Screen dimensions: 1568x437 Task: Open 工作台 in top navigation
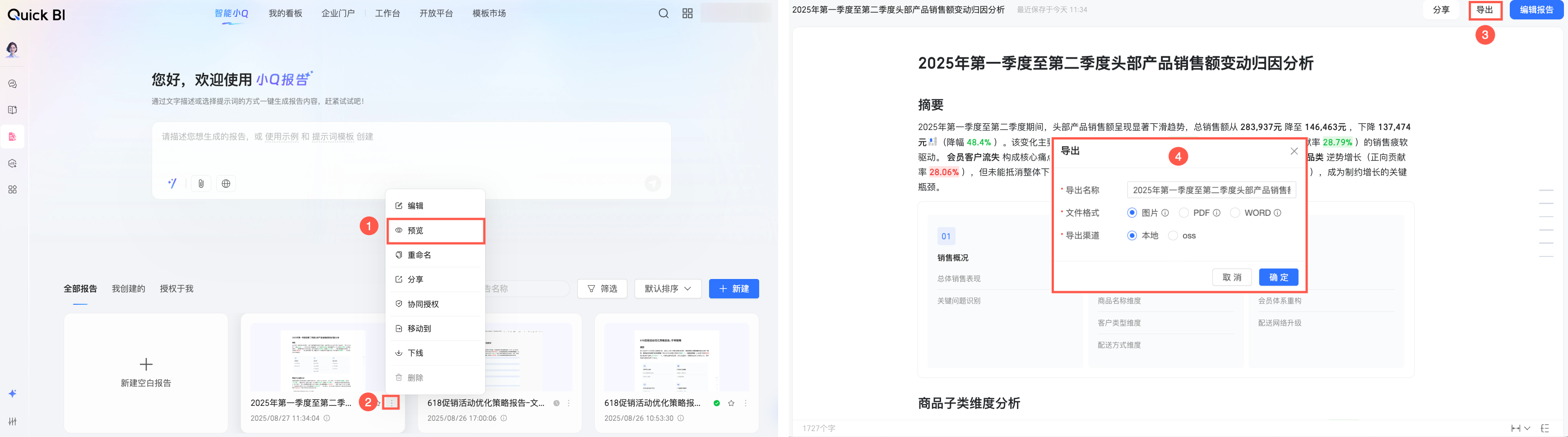[387, 14]
